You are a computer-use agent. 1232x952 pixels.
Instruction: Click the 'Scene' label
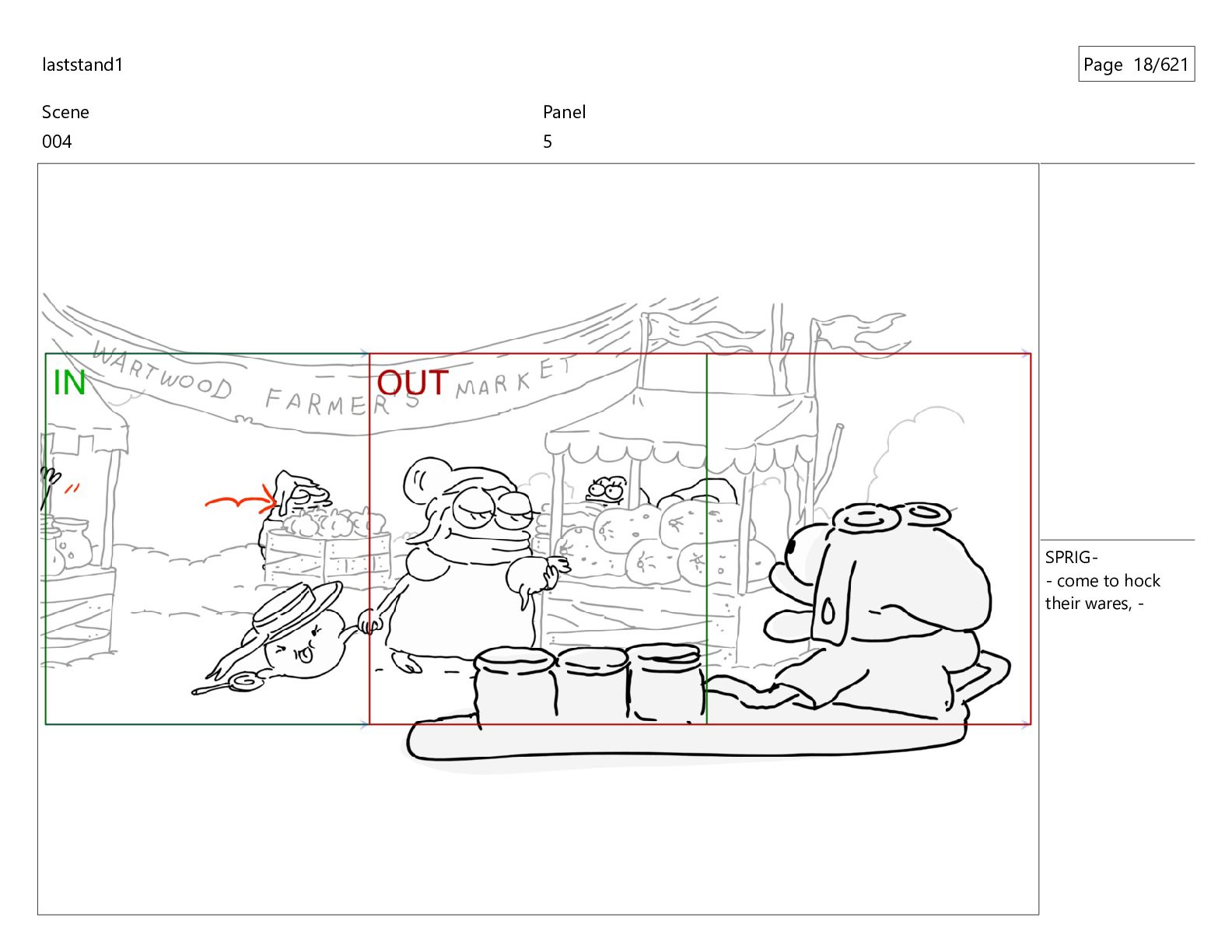pyautogui.click(x=65, y=112)
